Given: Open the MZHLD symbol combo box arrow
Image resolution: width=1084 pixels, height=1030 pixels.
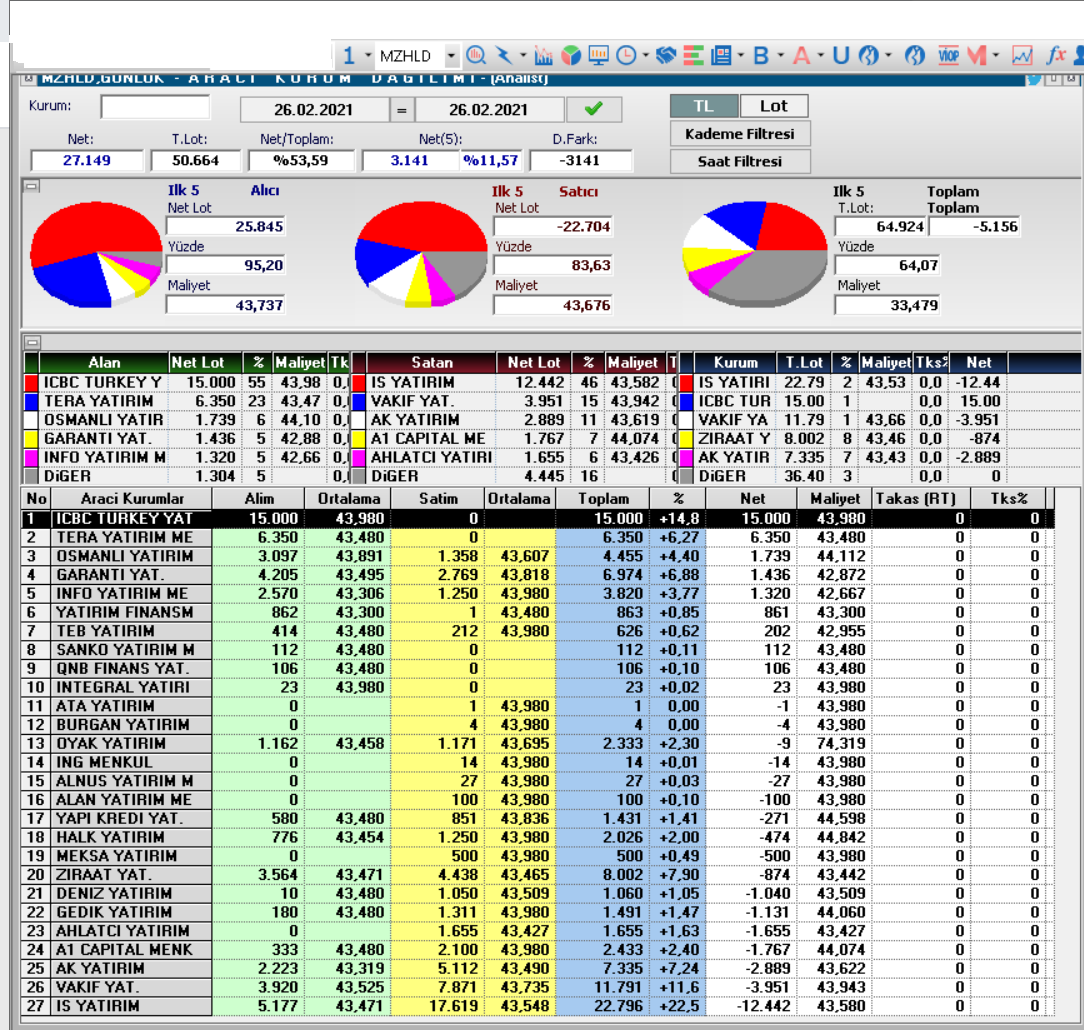Looking at the screenshot, I should point(451,55).
